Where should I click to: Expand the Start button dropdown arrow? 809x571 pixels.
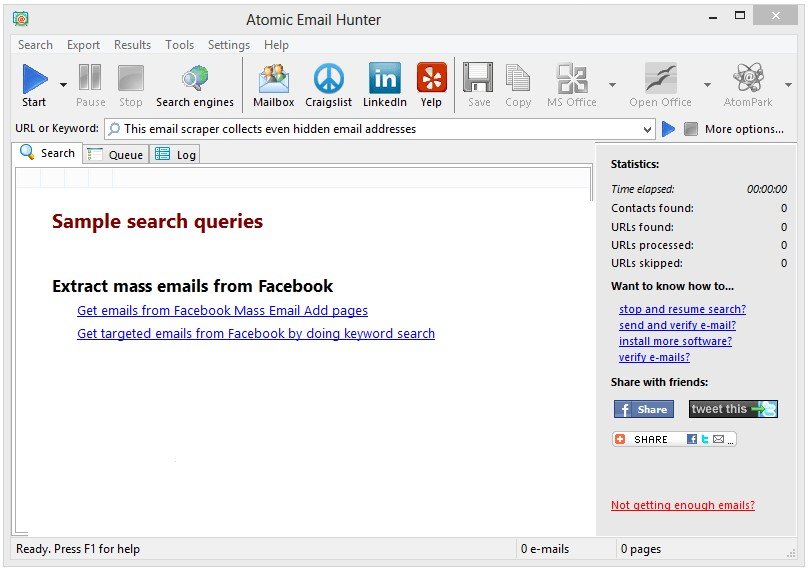pos(63,85)
